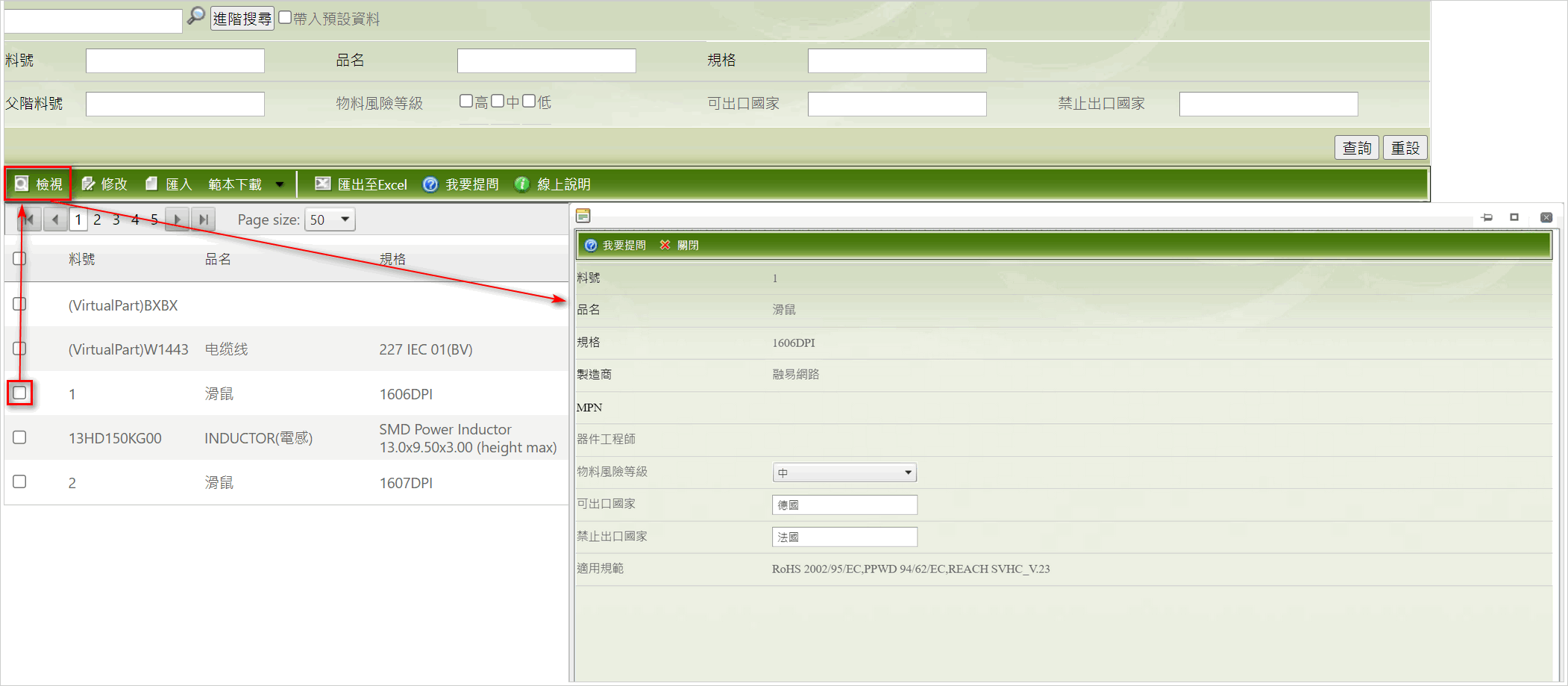Image resolution: width=1568 pixels, height=686 pixels.
Task: Maximize the detail window
Action: [1514, 217]
